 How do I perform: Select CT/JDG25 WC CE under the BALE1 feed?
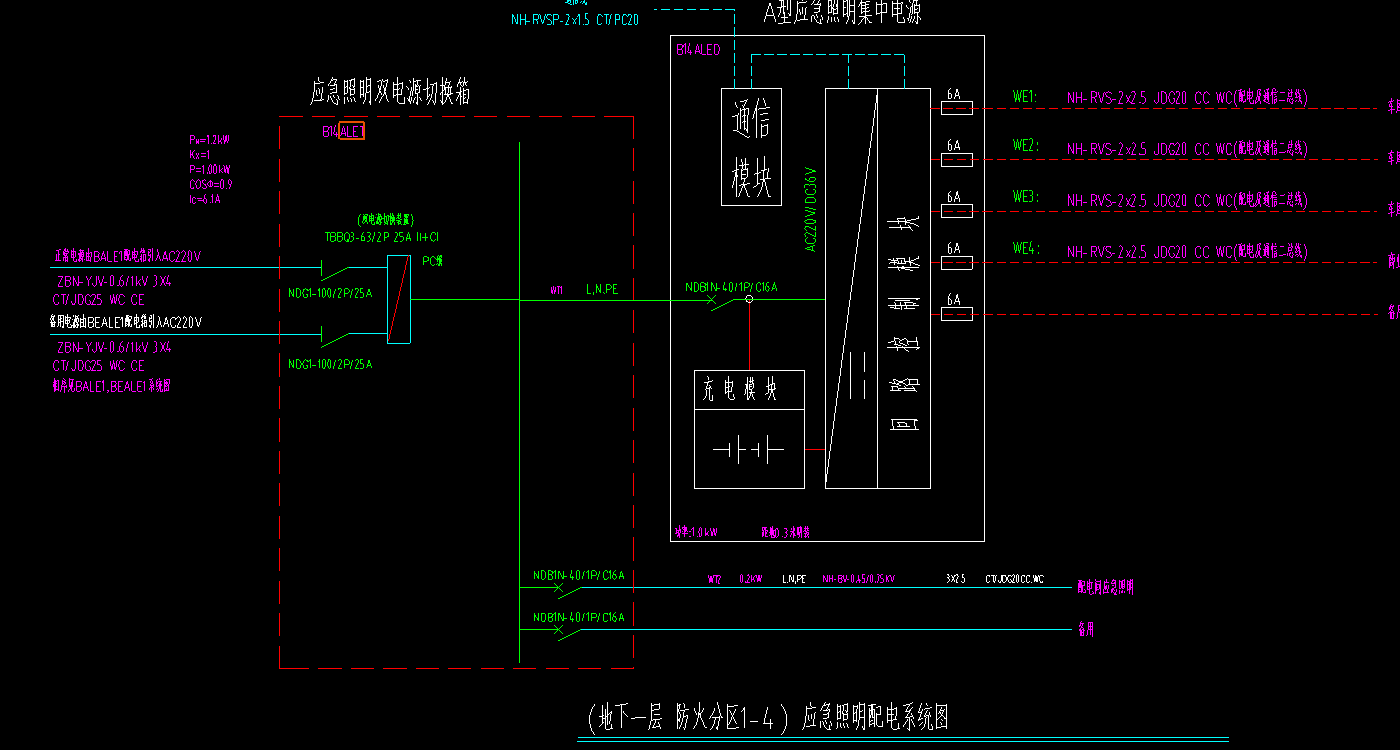(x=99, y=299)
